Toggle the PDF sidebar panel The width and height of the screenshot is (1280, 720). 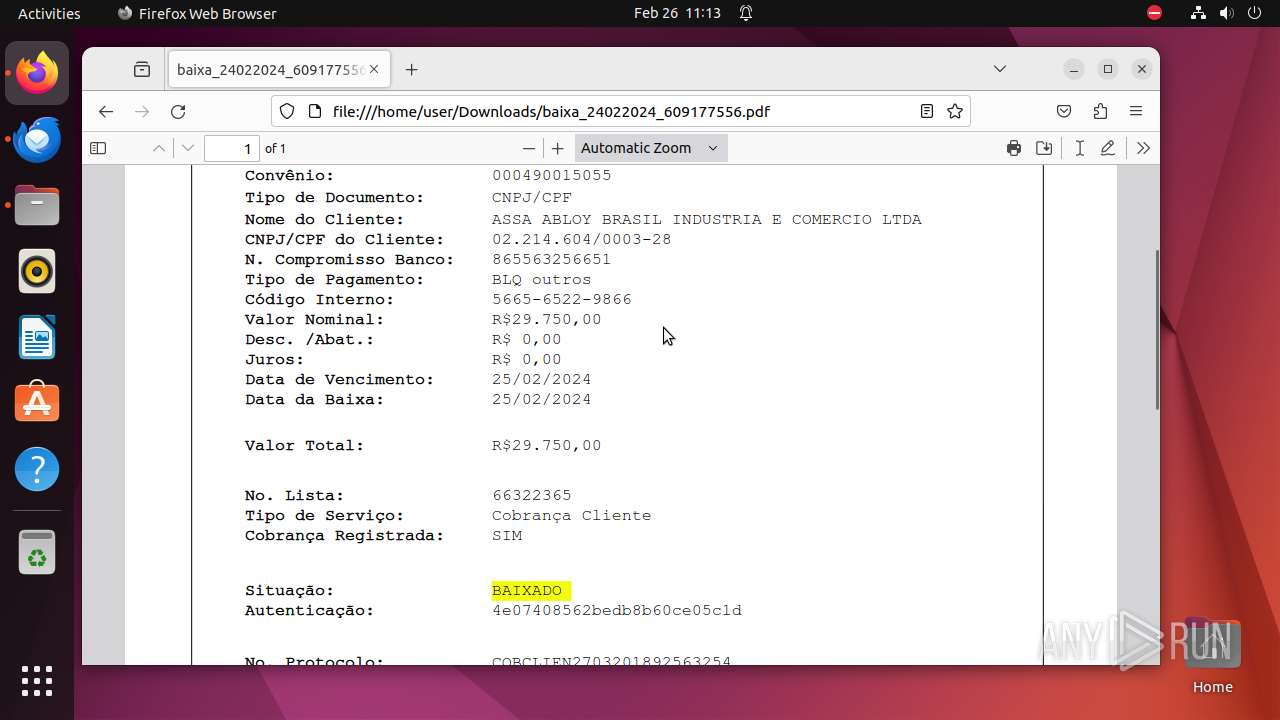tap(98, 148)
